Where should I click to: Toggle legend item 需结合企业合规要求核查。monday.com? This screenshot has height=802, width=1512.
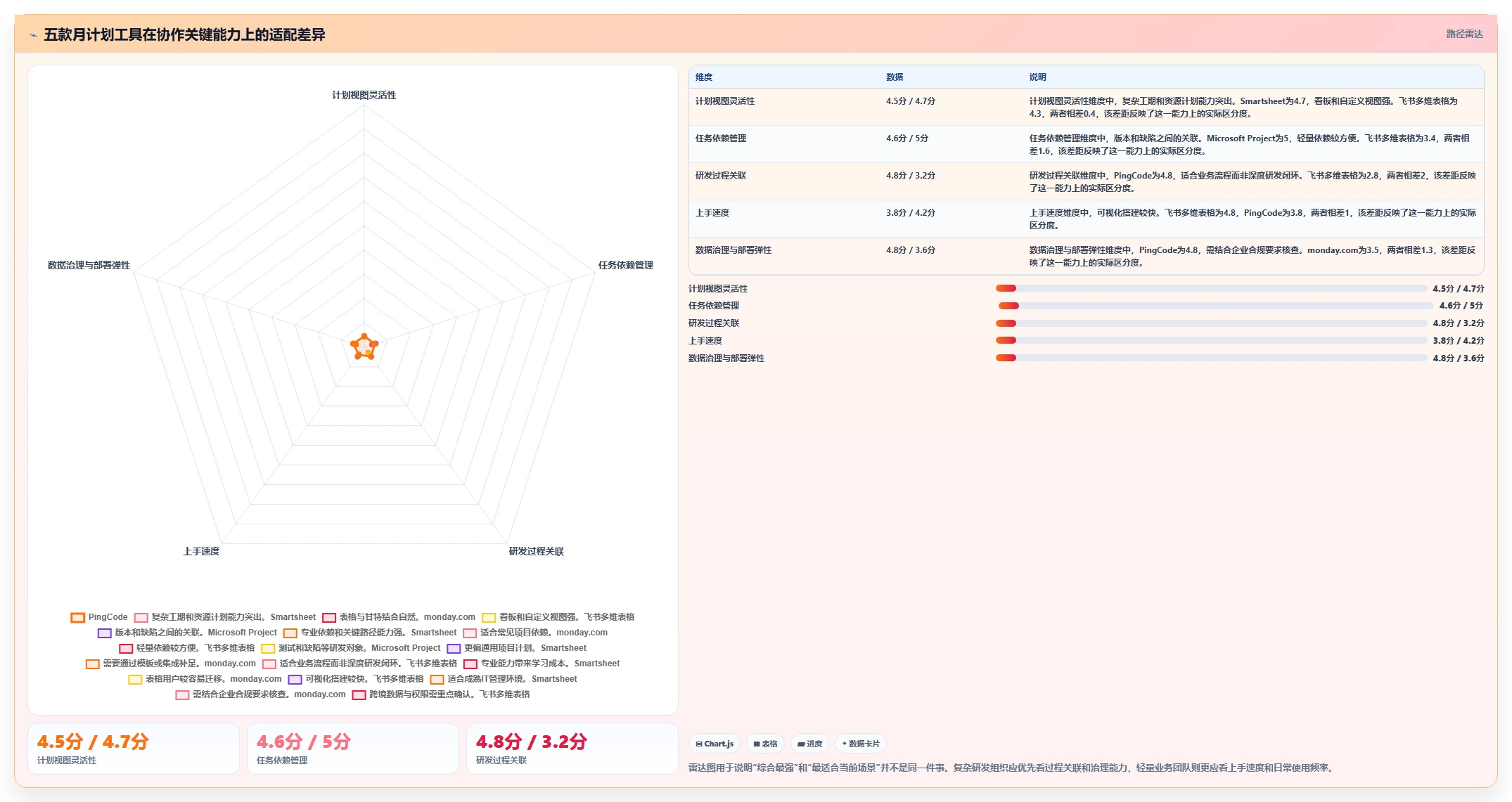click(261, 694)
